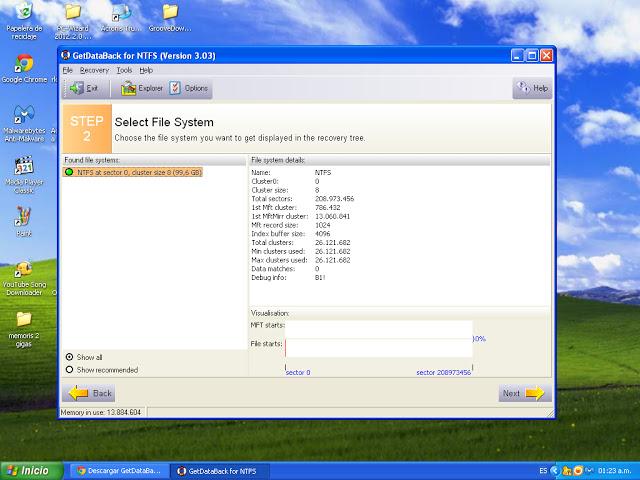
Task: Click the Next button
Action: point(523,393)
